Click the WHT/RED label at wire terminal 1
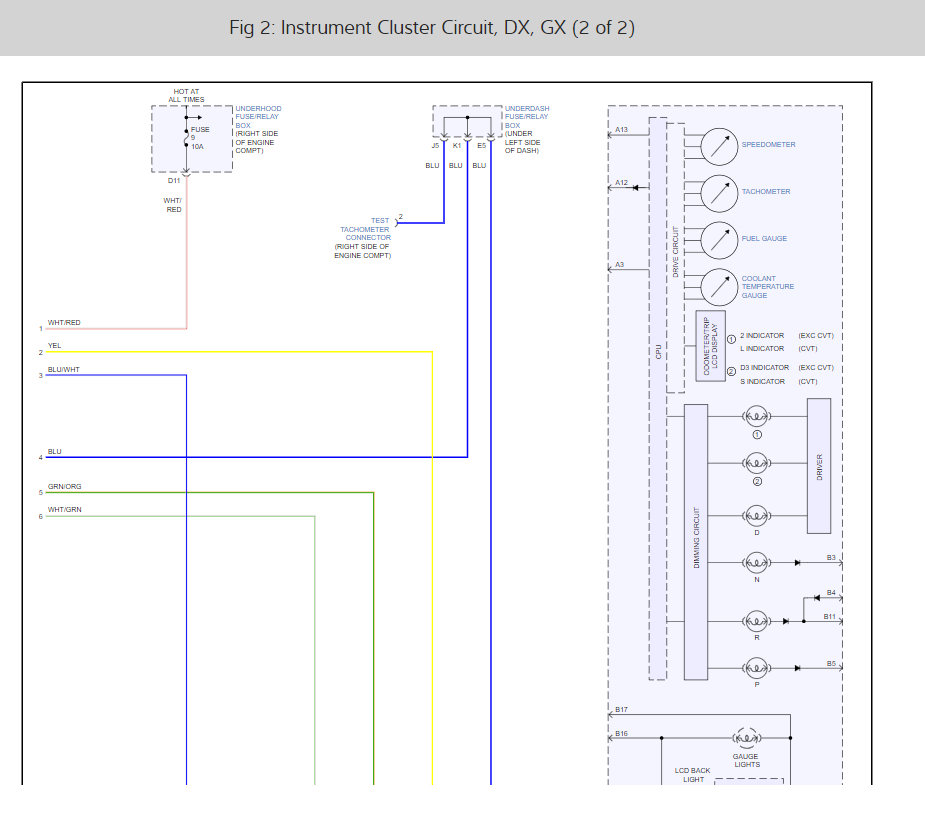 click(64, 323)
